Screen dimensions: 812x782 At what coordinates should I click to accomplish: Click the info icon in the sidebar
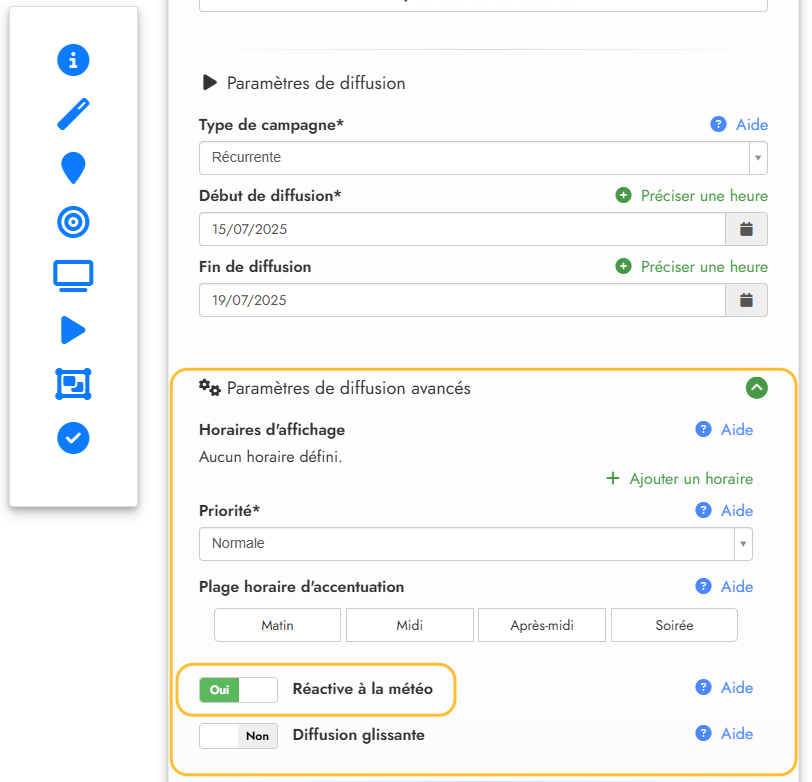[73, 60]
